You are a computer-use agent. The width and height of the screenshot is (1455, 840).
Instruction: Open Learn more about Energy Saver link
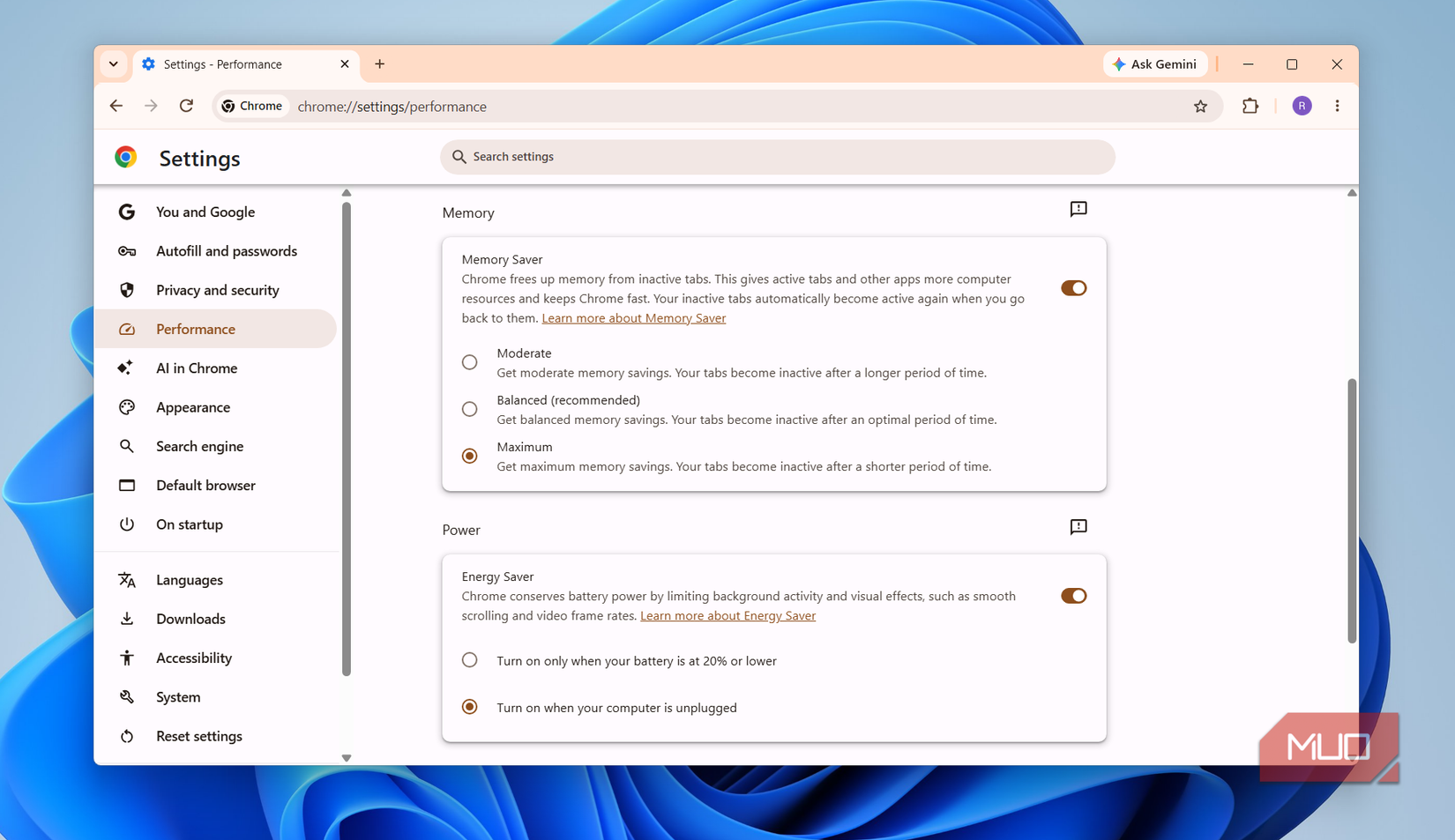click(728, 616)
